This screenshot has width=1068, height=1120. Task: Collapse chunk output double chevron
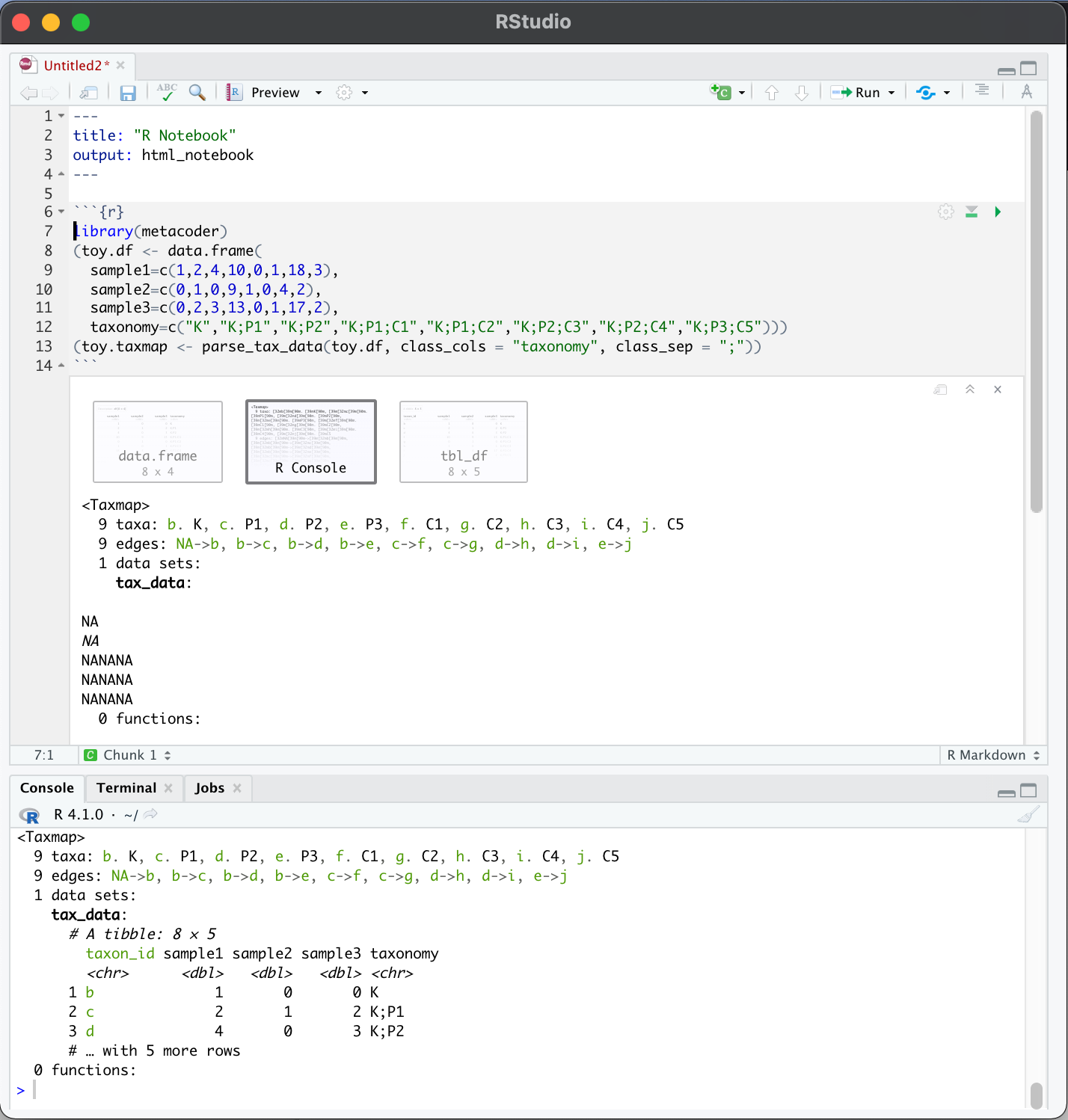(x=970, y=390)
